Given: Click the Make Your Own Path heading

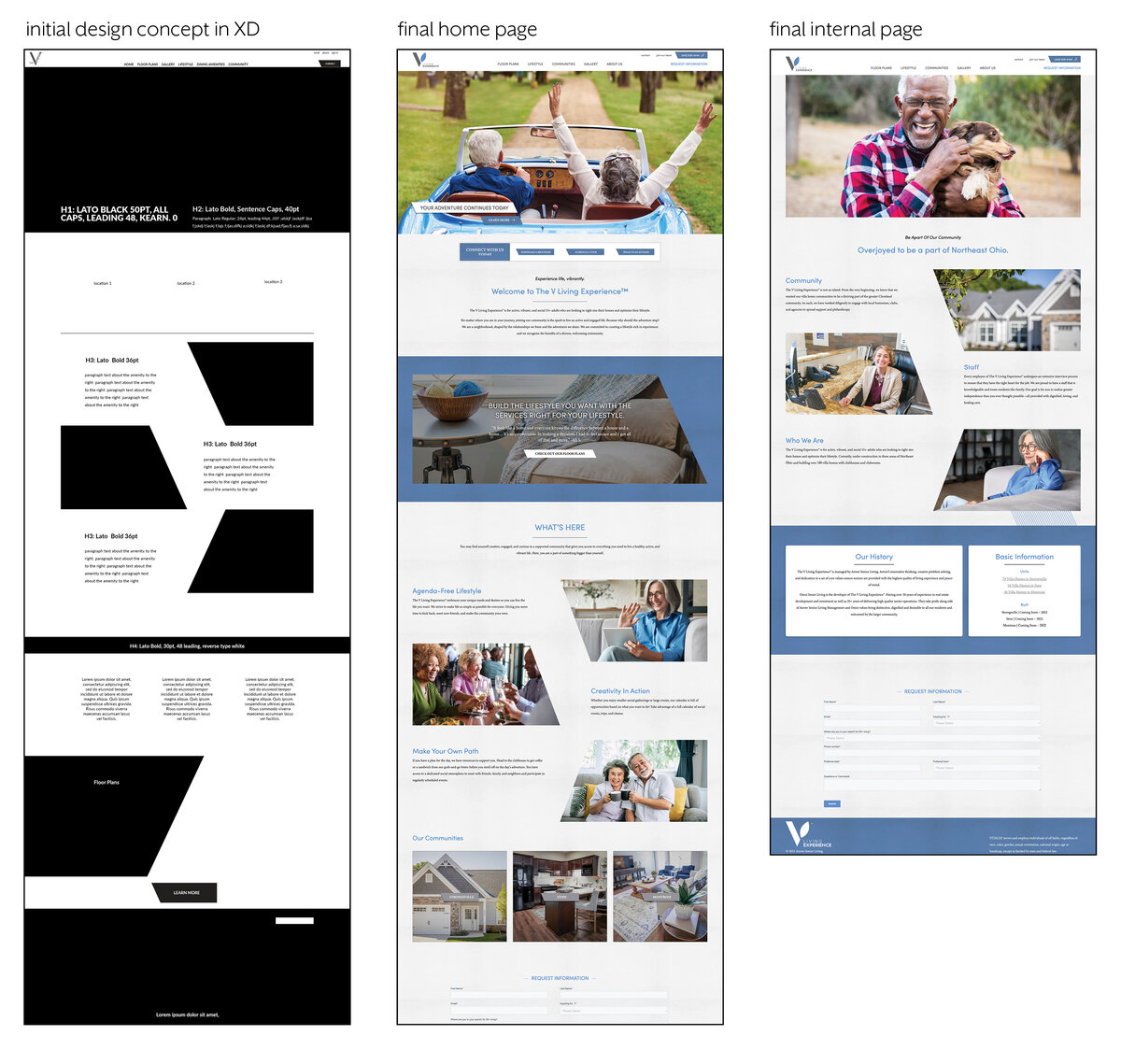Looking at the screenshot, I should [445, 751].
